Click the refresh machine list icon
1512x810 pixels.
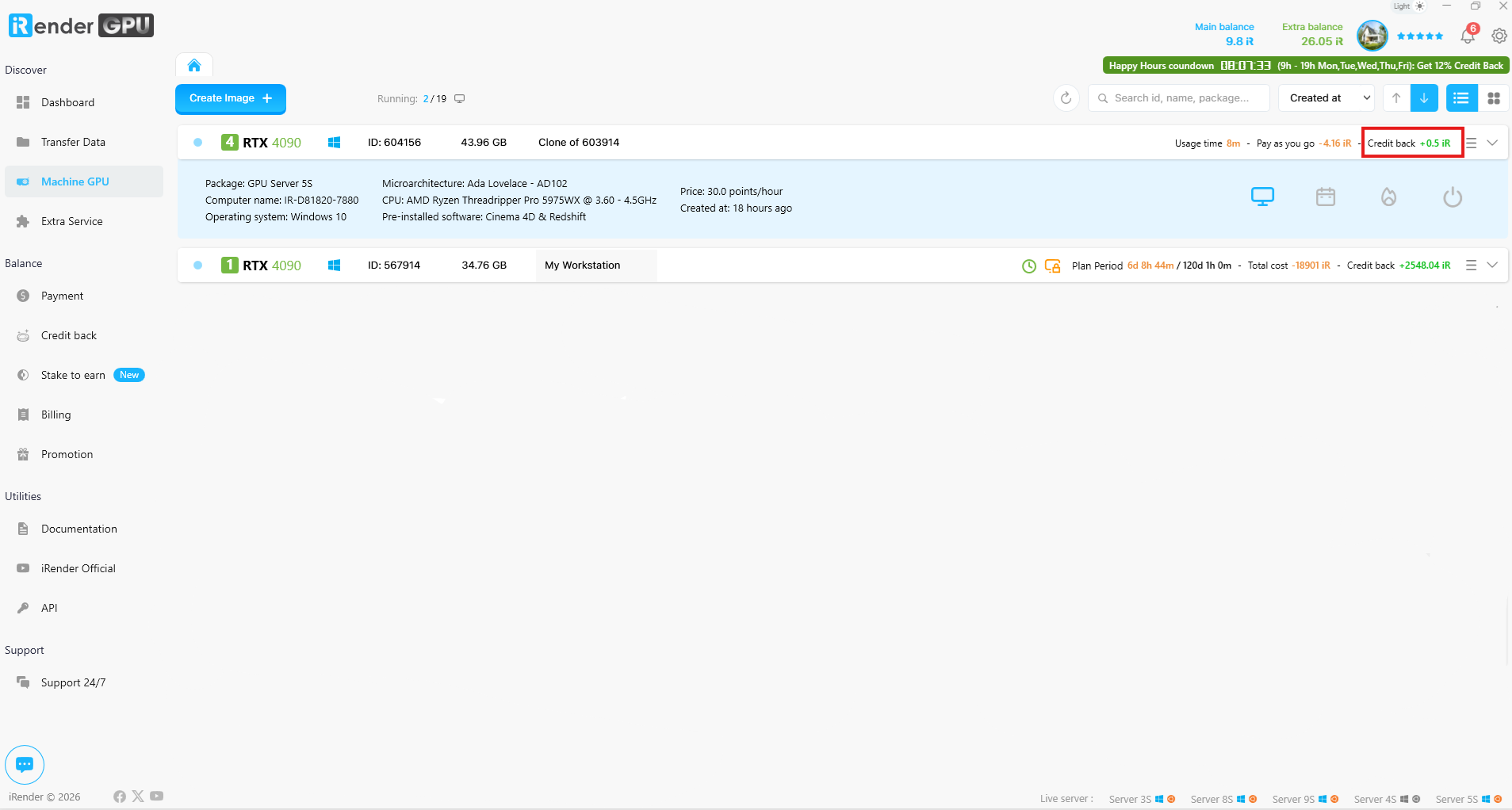(x=1066, y=98)
